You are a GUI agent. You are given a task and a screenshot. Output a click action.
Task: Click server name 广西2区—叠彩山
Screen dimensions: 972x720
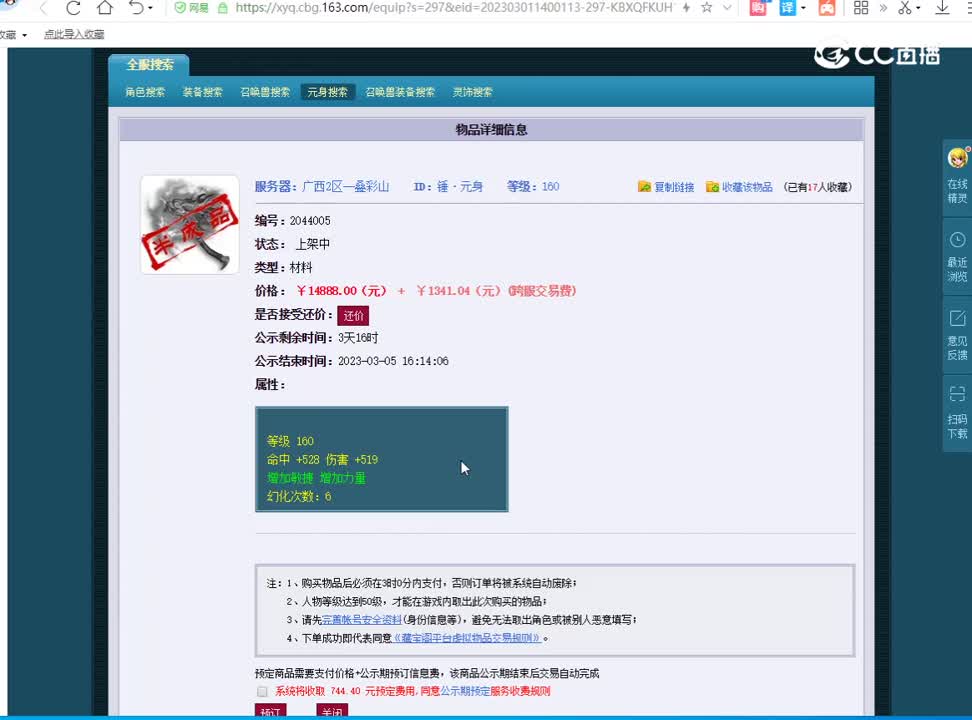coord(345,187)
